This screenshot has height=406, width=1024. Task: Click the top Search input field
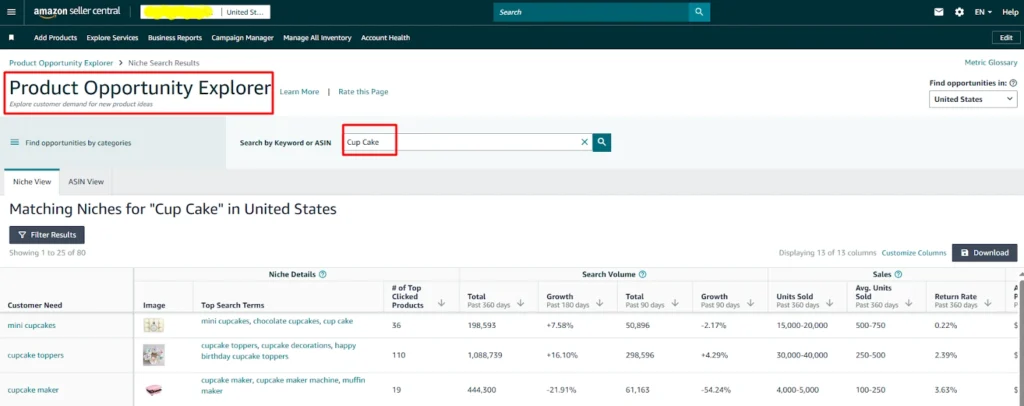591,12
